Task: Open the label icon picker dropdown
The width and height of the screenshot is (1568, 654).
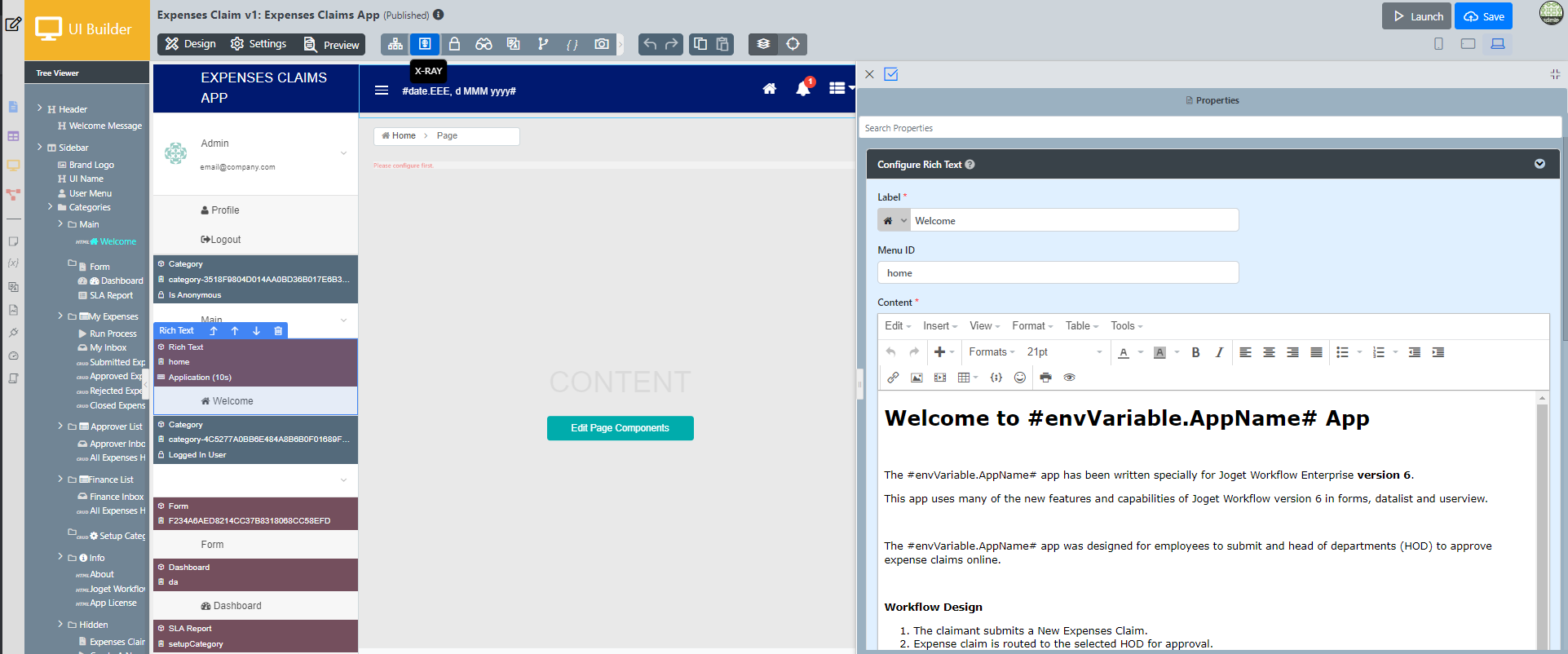Action: tap(894, 220)
